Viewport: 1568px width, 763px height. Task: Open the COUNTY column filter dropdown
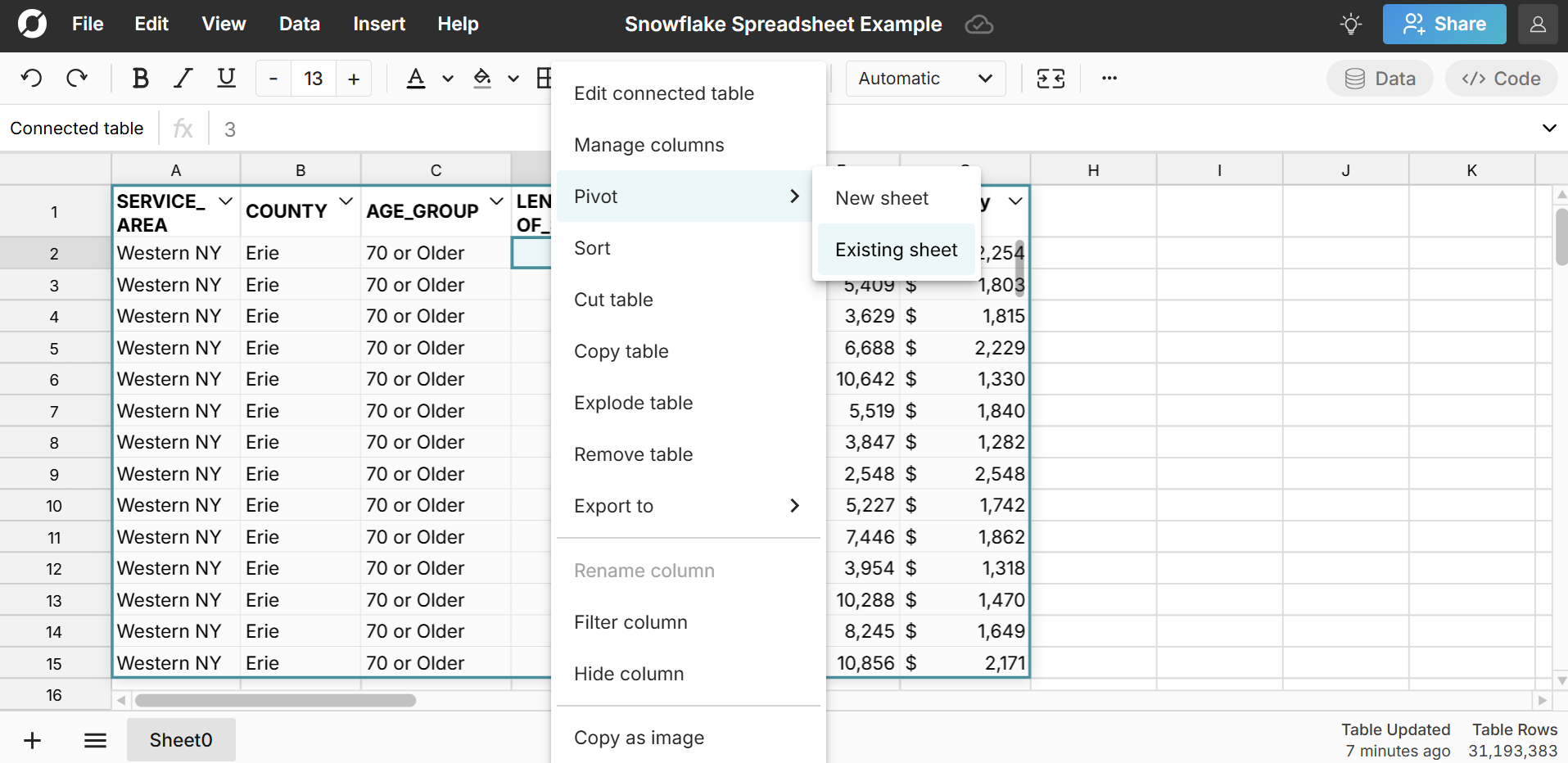pos(346,201)
